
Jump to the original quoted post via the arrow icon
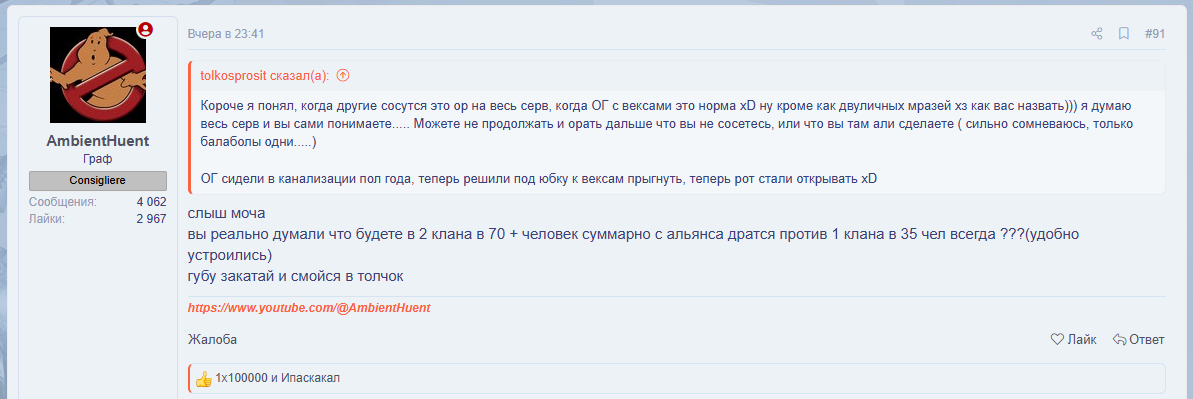point(342,75)
